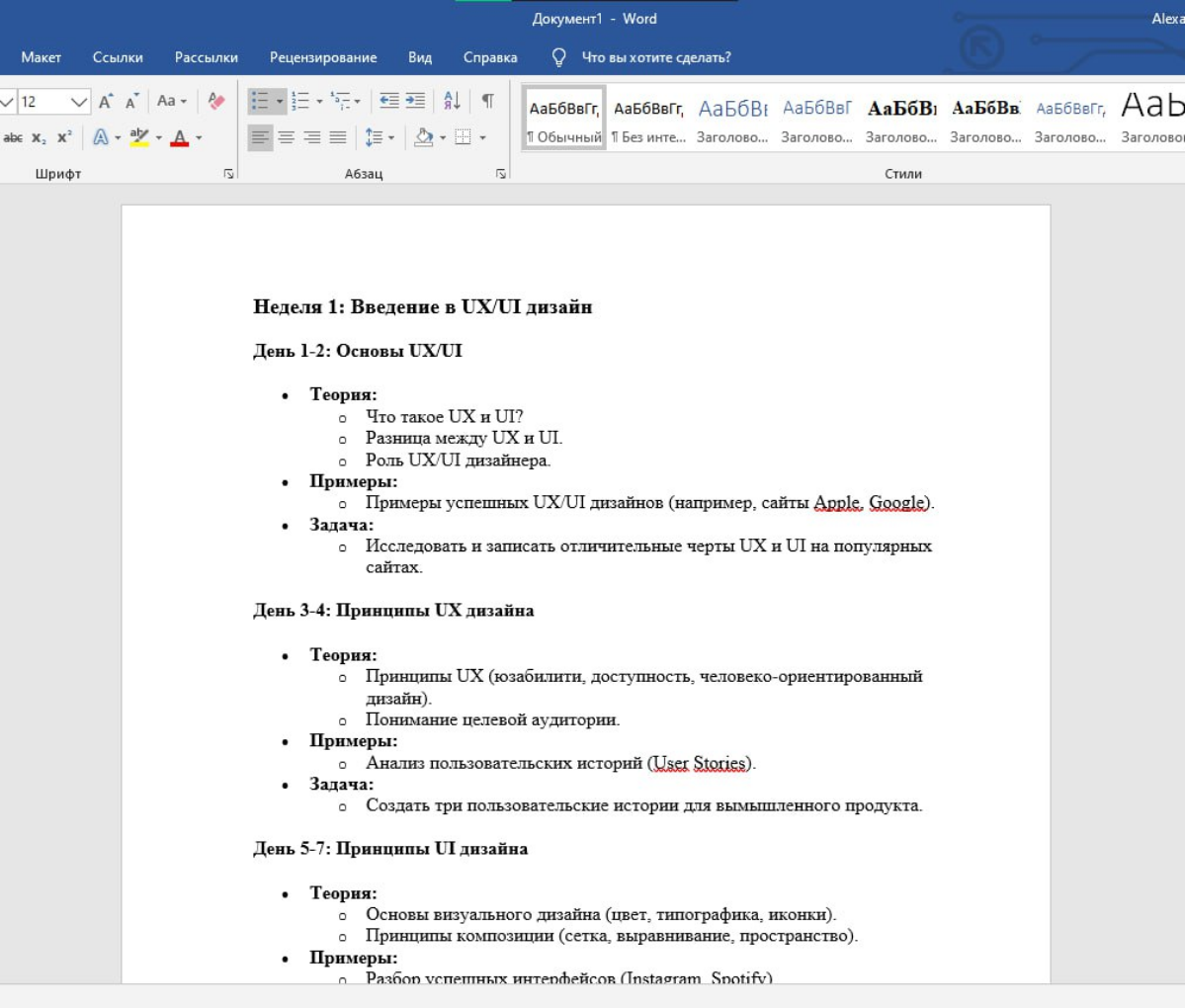
Task: Click the font size box showing 12
Action: click(x=42, y=101)
